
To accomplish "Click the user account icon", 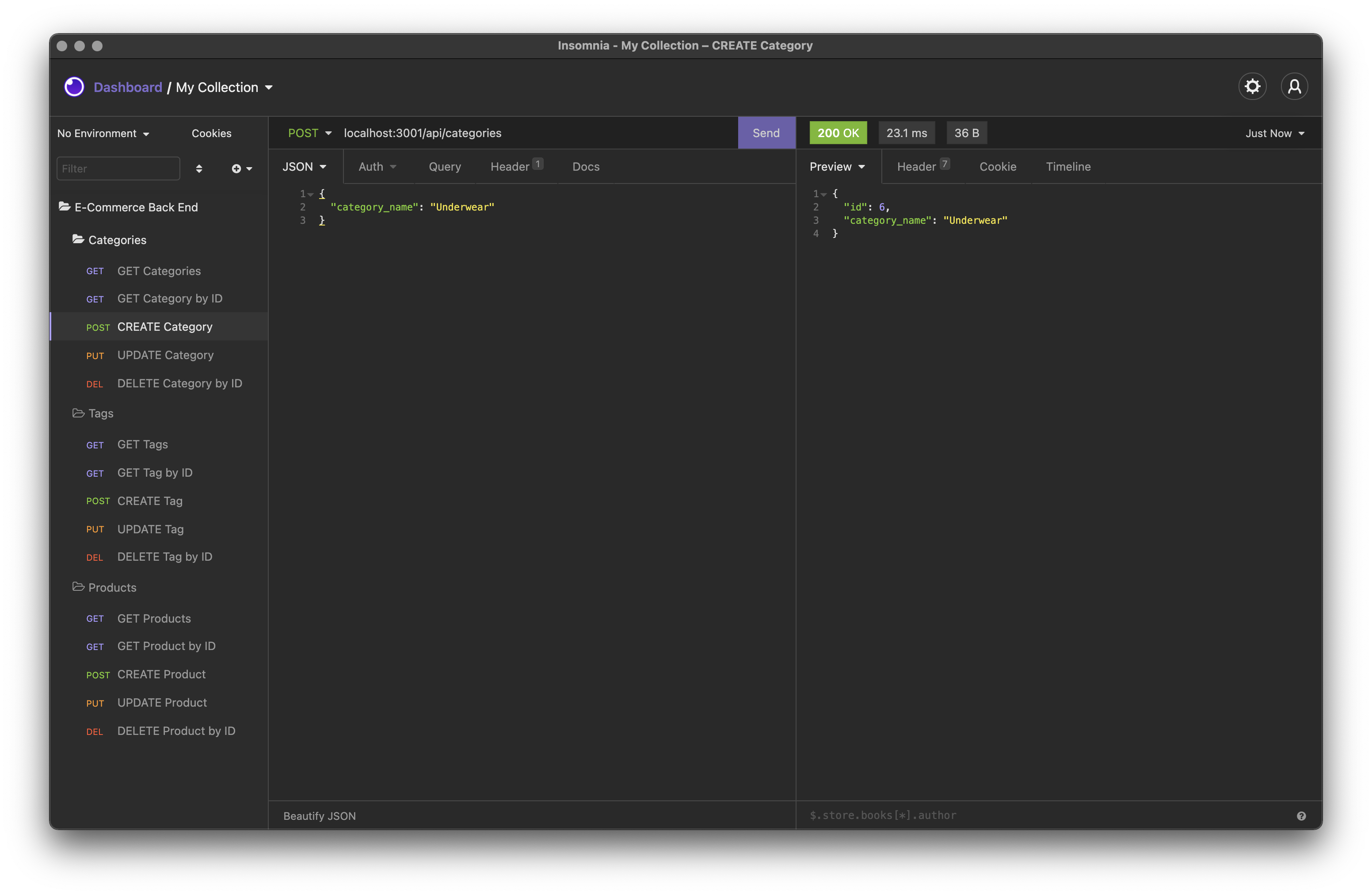I will [x=1294, y=87].
